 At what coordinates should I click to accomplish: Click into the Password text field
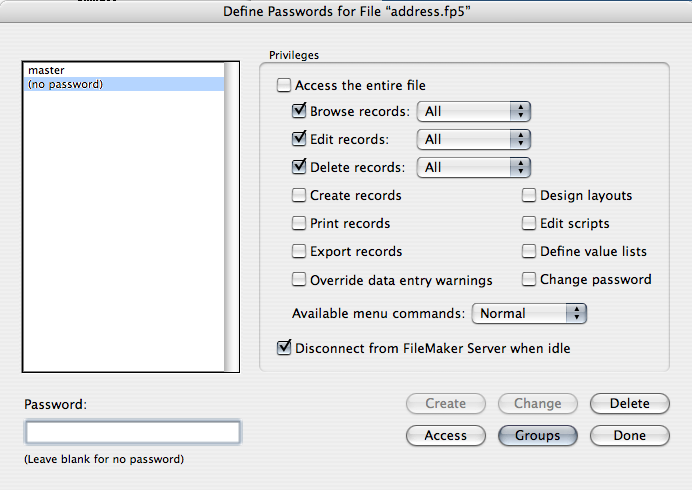click(x=133, y=432)
